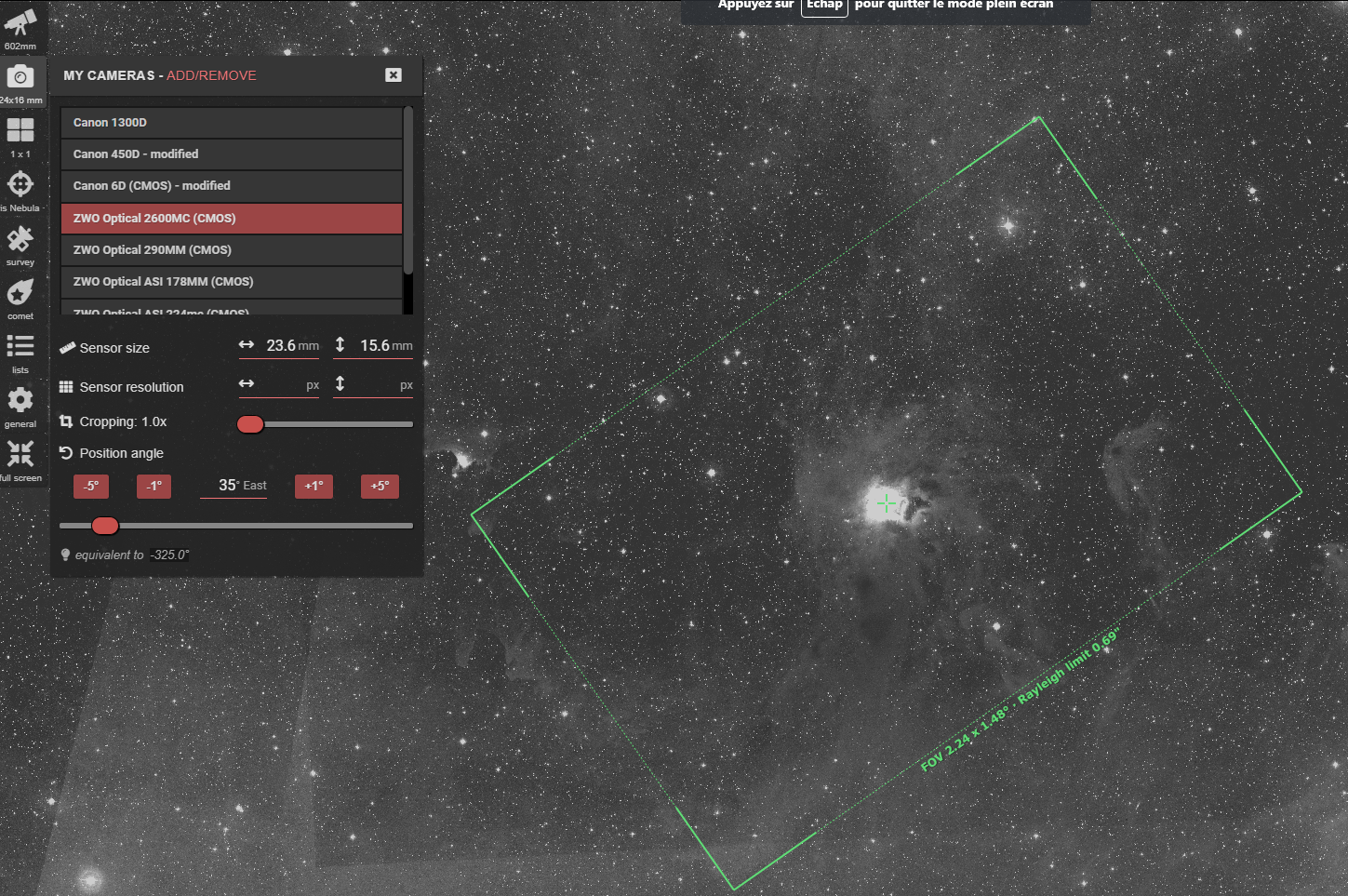This screenshot has height=896, width=1348.
Task: Click the green crosshair at frame center
Action: [x=887, y=504]
